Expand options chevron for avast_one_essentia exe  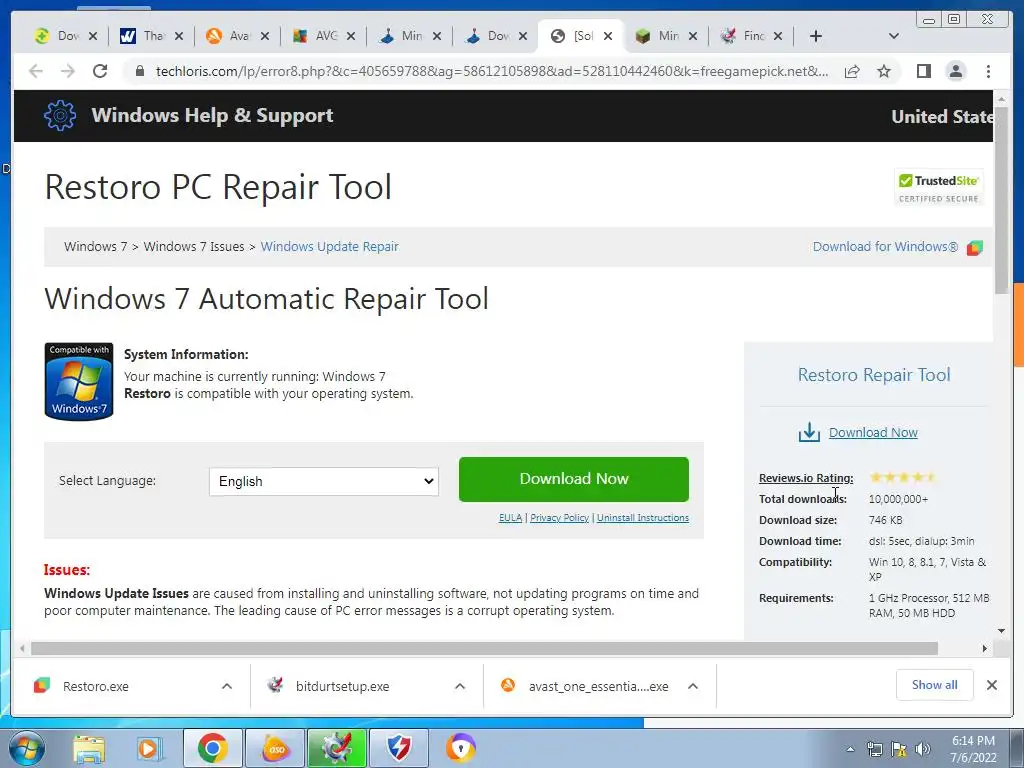pyautogui.click(x=693, y=686)
